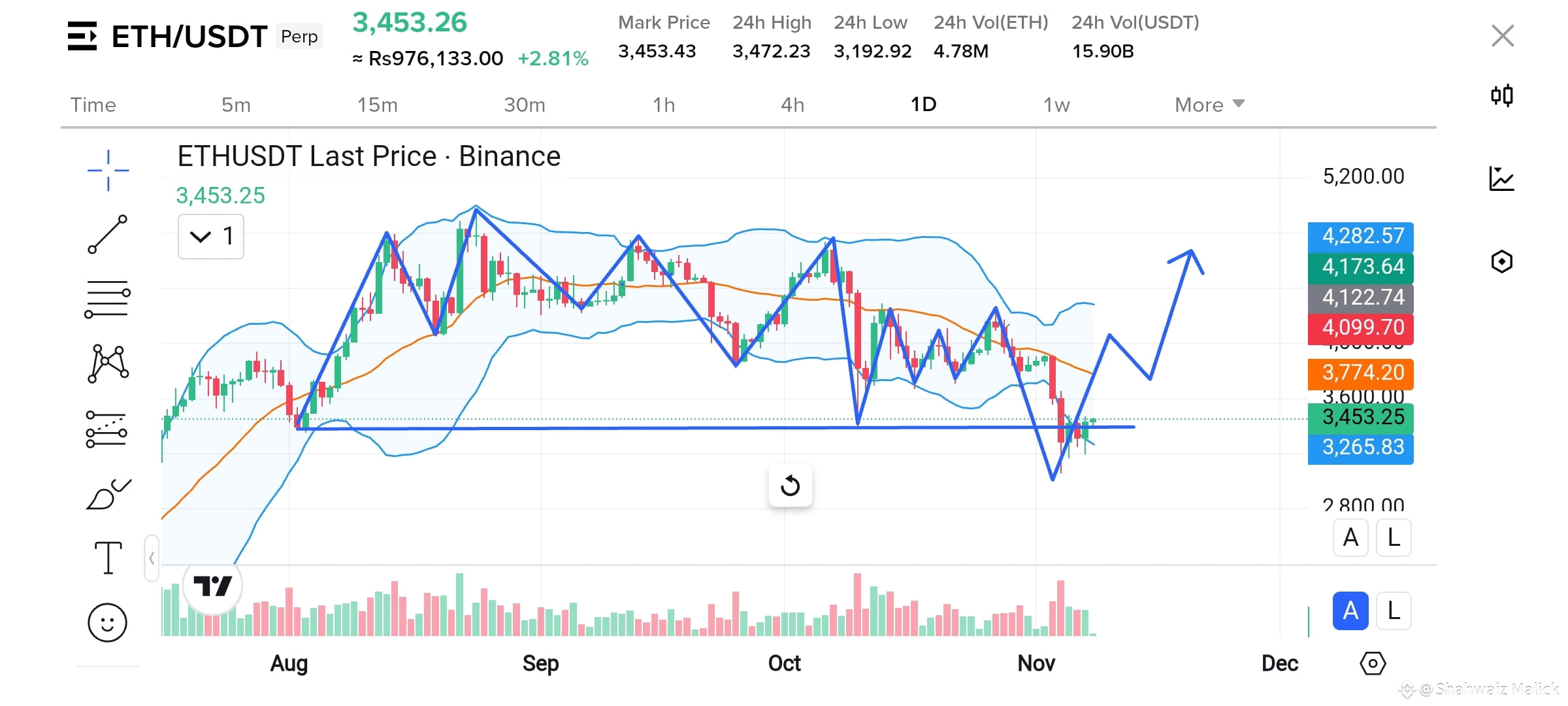The height and width of the screenshot is (706, 1568).
Task: Open the horizontal lines Fibonacci tool
Action: [x=108, y=299]
